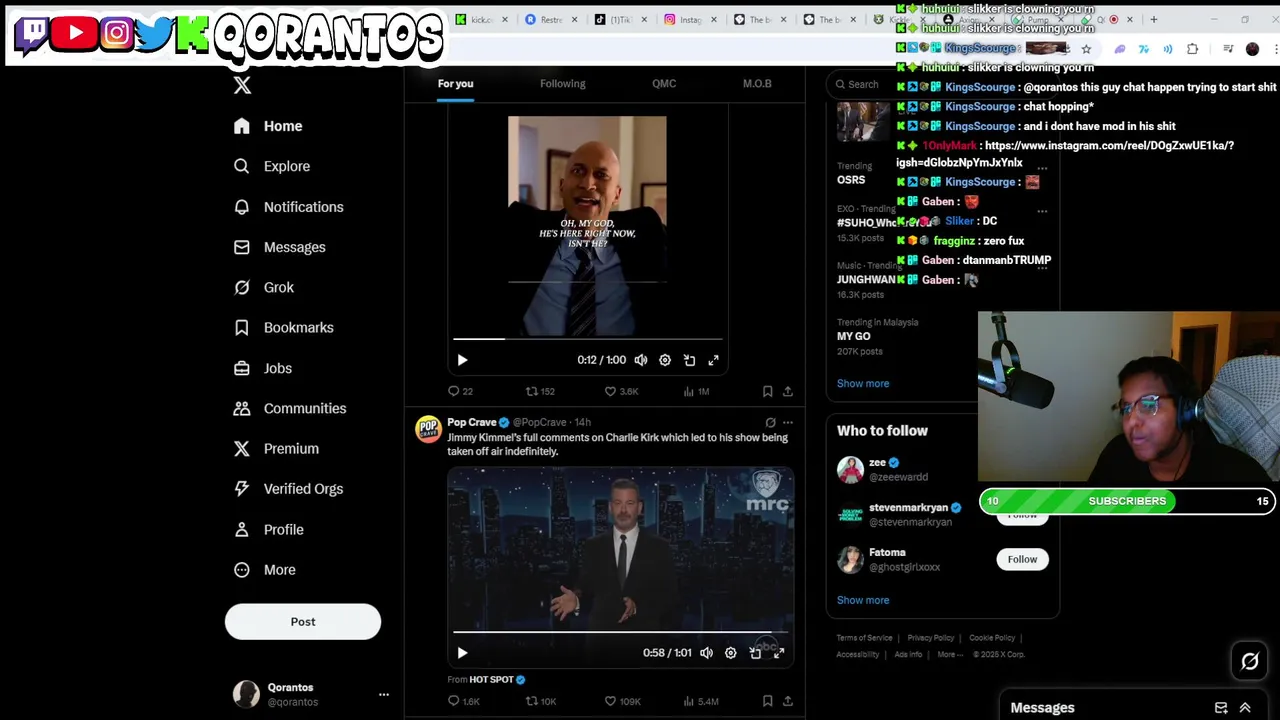This screenshot has height=720, width=1280.
Task: Show more trending topics
Action: [863, 383]
